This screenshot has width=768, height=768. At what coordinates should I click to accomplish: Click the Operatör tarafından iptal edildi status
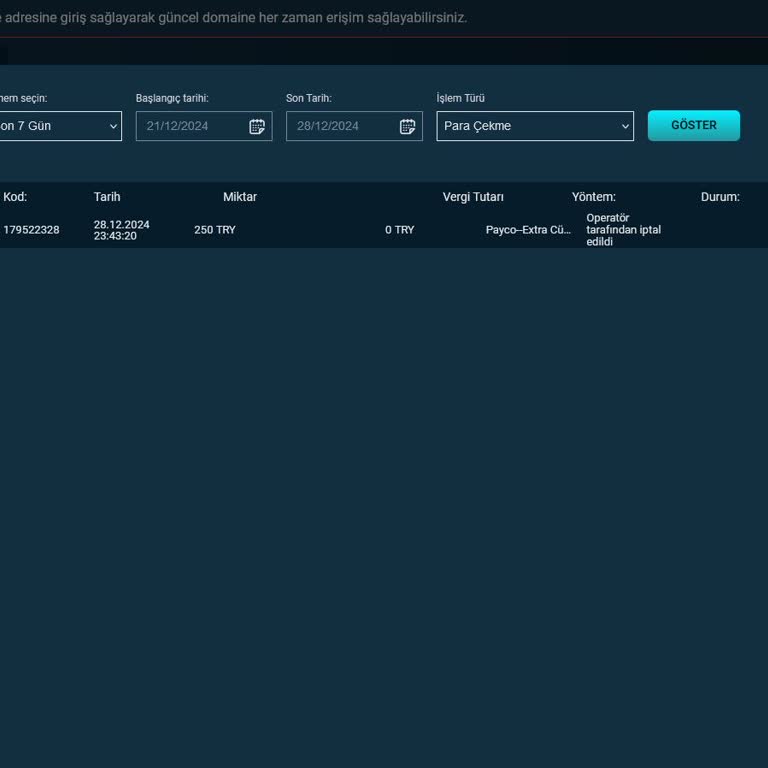coord(623,230)
